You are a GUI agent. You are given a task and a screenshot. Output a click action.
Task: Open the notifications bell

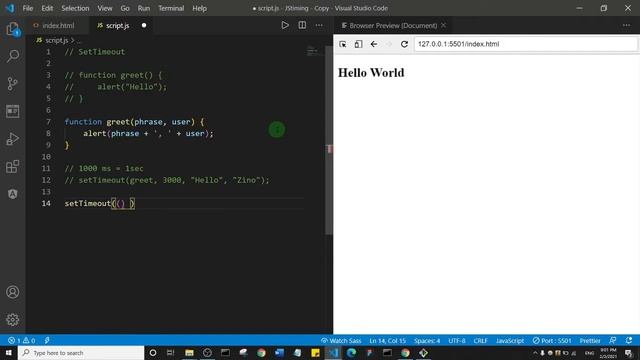pyautogui.click(x=629, y=340)
